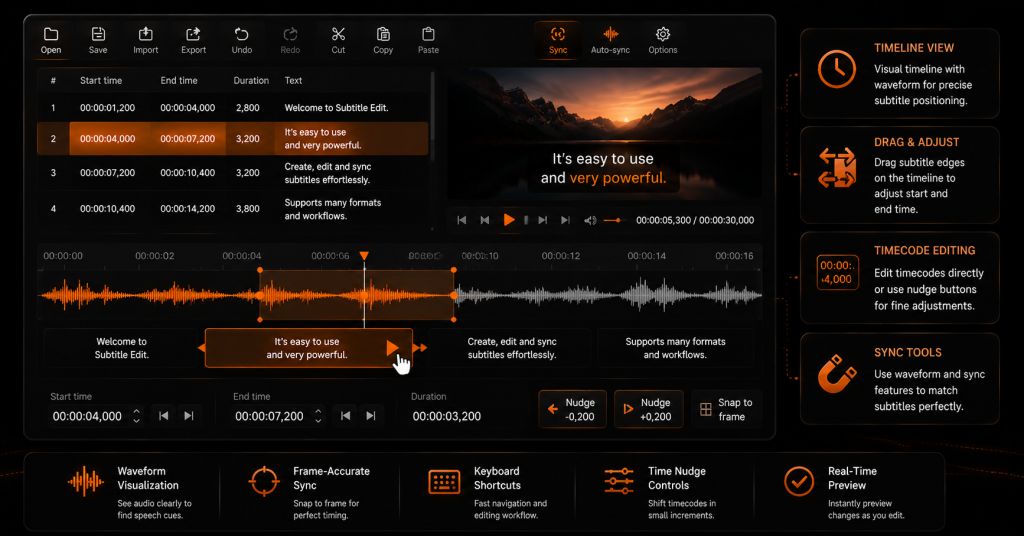
Task: Step the Start time value with spinner arrows
Action: 136,416
